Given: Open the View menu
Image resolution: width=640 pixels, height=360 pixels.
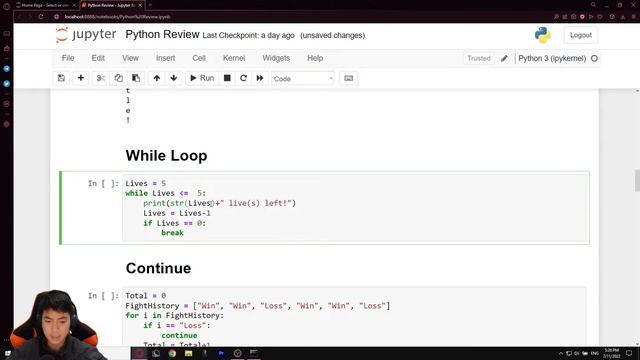Looking at the screenshot, I should click(x=130, y=58).
